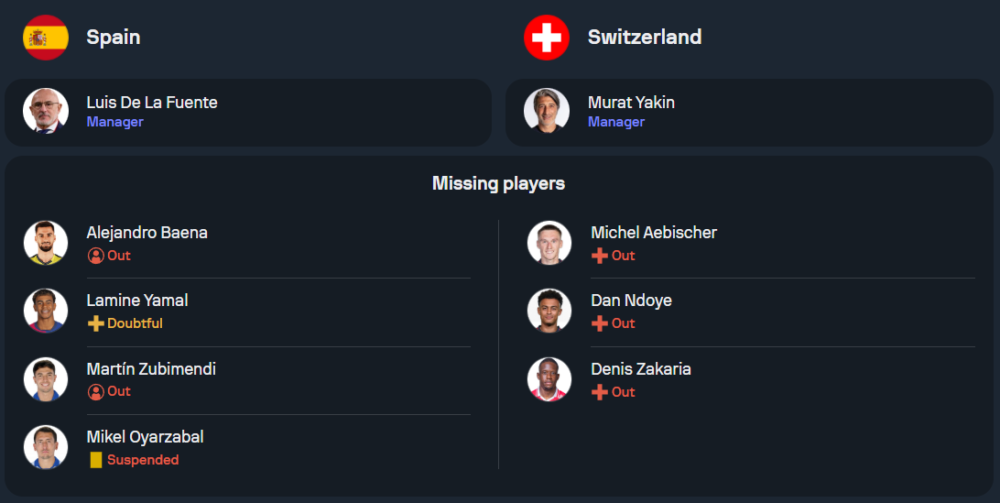Screen dimensions: 1000x503
Task: Click Michel Aebischer's injury cross icon
Action: click(x=600, y=255)
